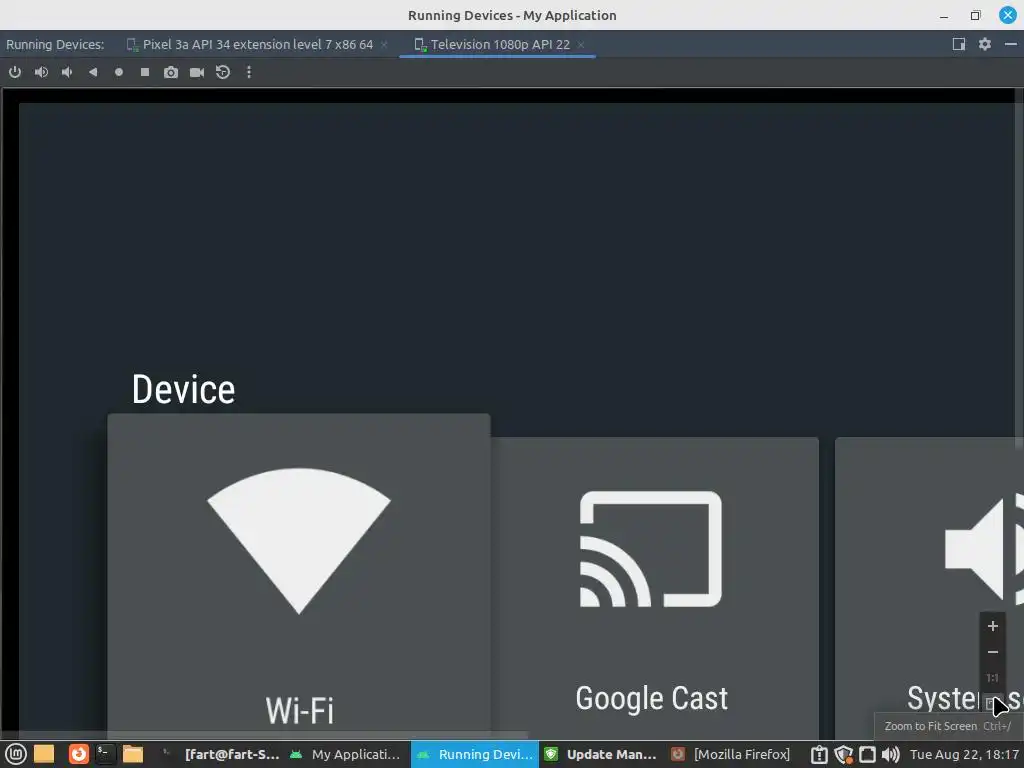1024x768 pixels.
Task: Launch the terminal from the taskbar launcher
Action: (104, 754)
